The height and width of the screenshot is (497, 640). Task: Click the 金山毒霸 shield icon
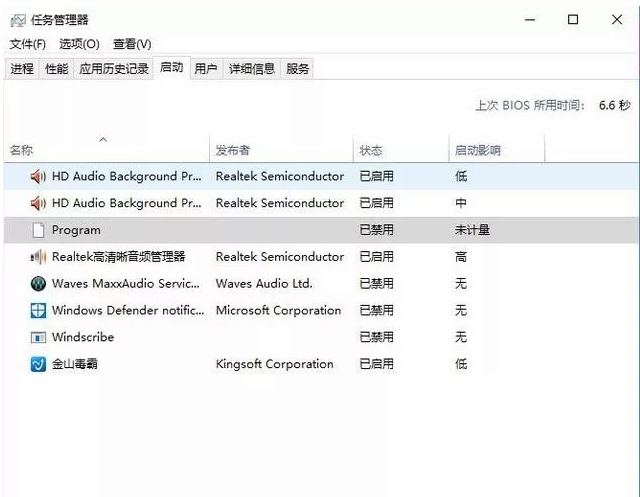click(39, 365)
